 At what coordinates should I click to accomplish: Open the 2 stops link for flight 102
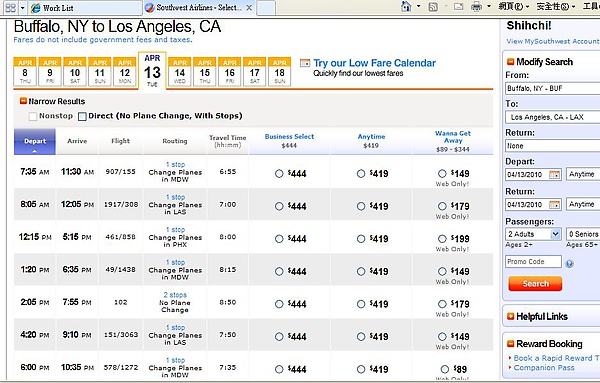175,295
